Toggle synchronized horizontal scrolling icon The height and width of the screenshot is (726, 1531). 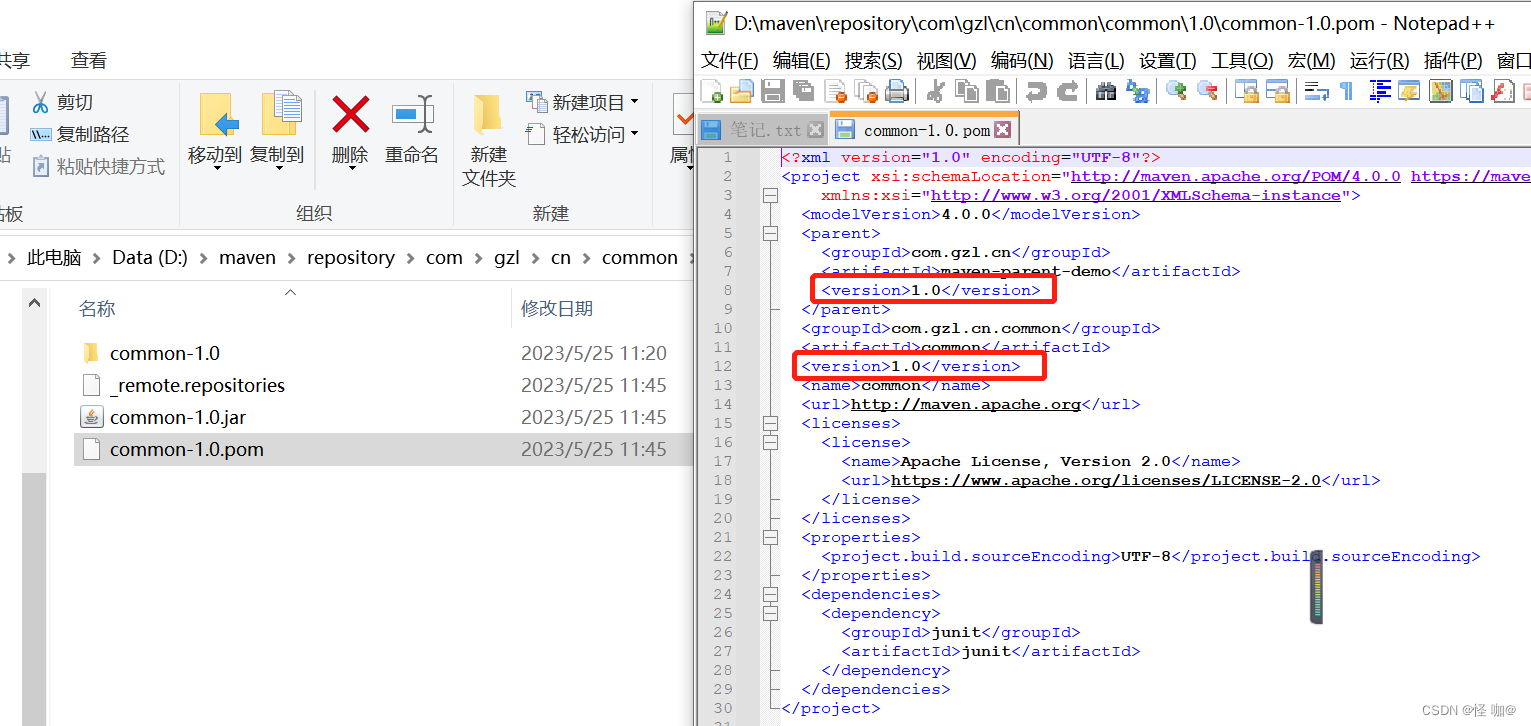click(1278, 91)
